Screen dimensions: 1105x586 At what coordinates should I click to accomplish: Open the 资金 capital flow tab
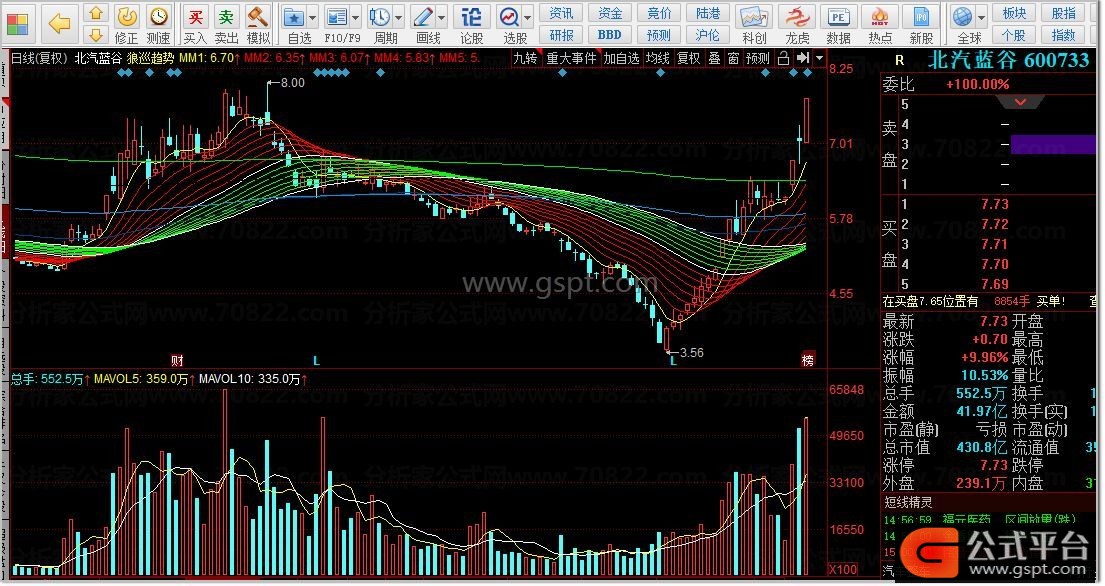610,13
